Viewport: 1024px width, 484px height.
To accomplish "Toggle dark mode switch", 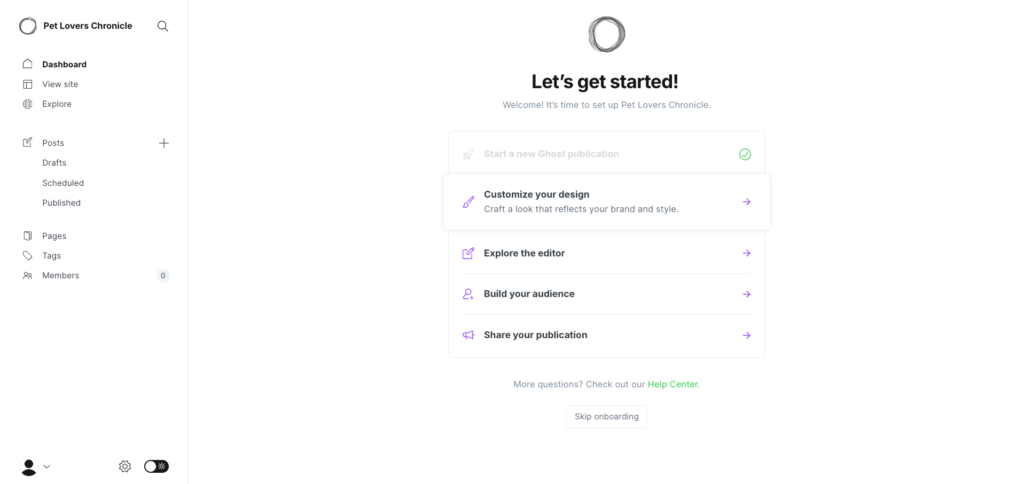I will pyautogui.click(x=156, y=466).
